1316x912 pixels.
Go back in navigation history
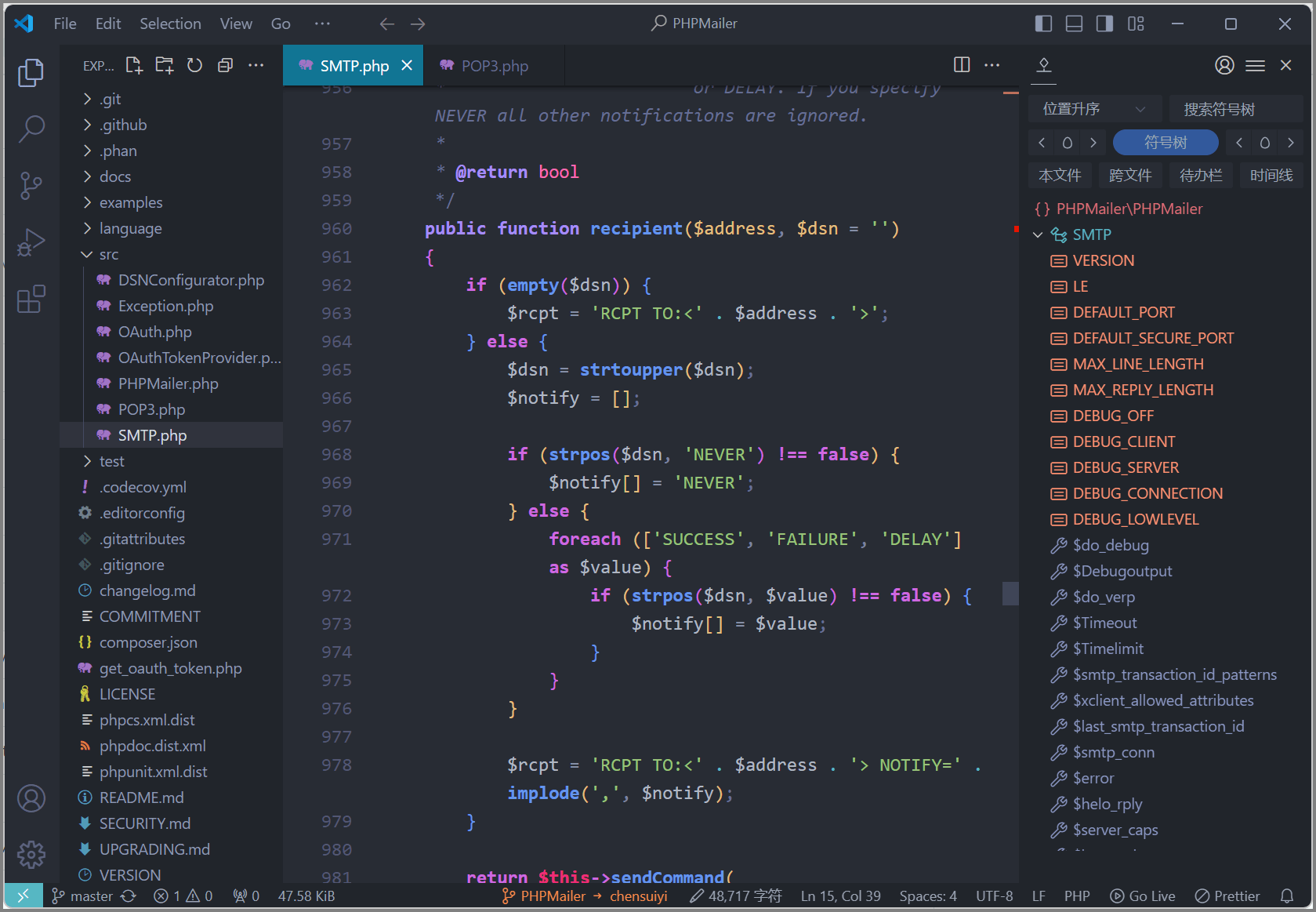pyautogui.click(x=387, y=24)
